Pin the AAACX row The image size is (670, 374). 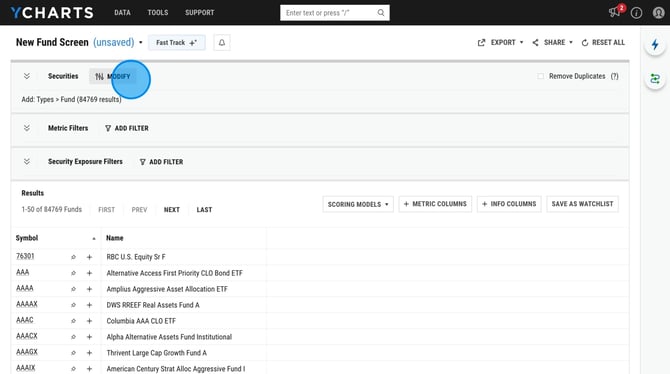pos(73,337)
